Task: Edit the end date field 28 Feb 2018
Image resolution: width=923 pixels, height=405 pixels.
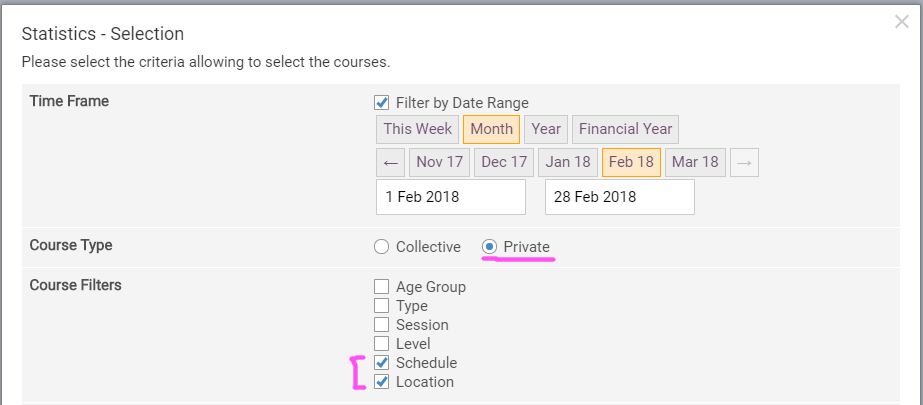Action: pyautogui.click(x=619, y=197)
